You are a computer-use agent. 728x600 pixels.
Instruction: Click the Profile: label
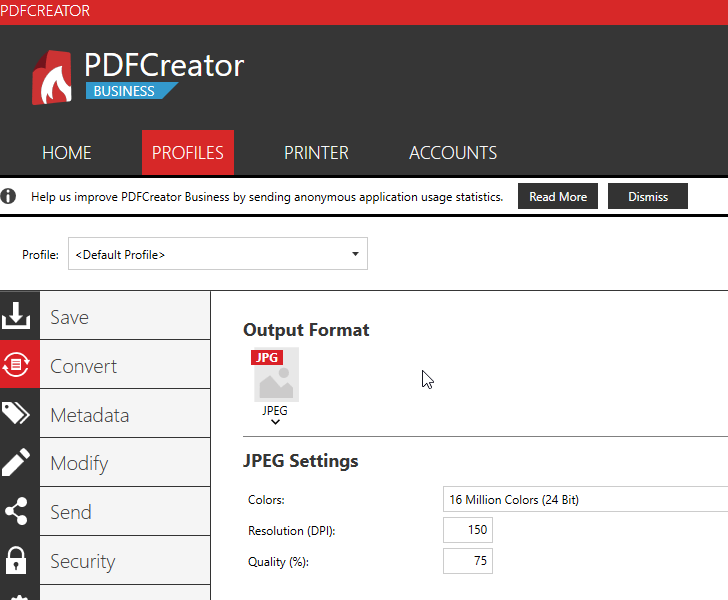pos(40,254)
